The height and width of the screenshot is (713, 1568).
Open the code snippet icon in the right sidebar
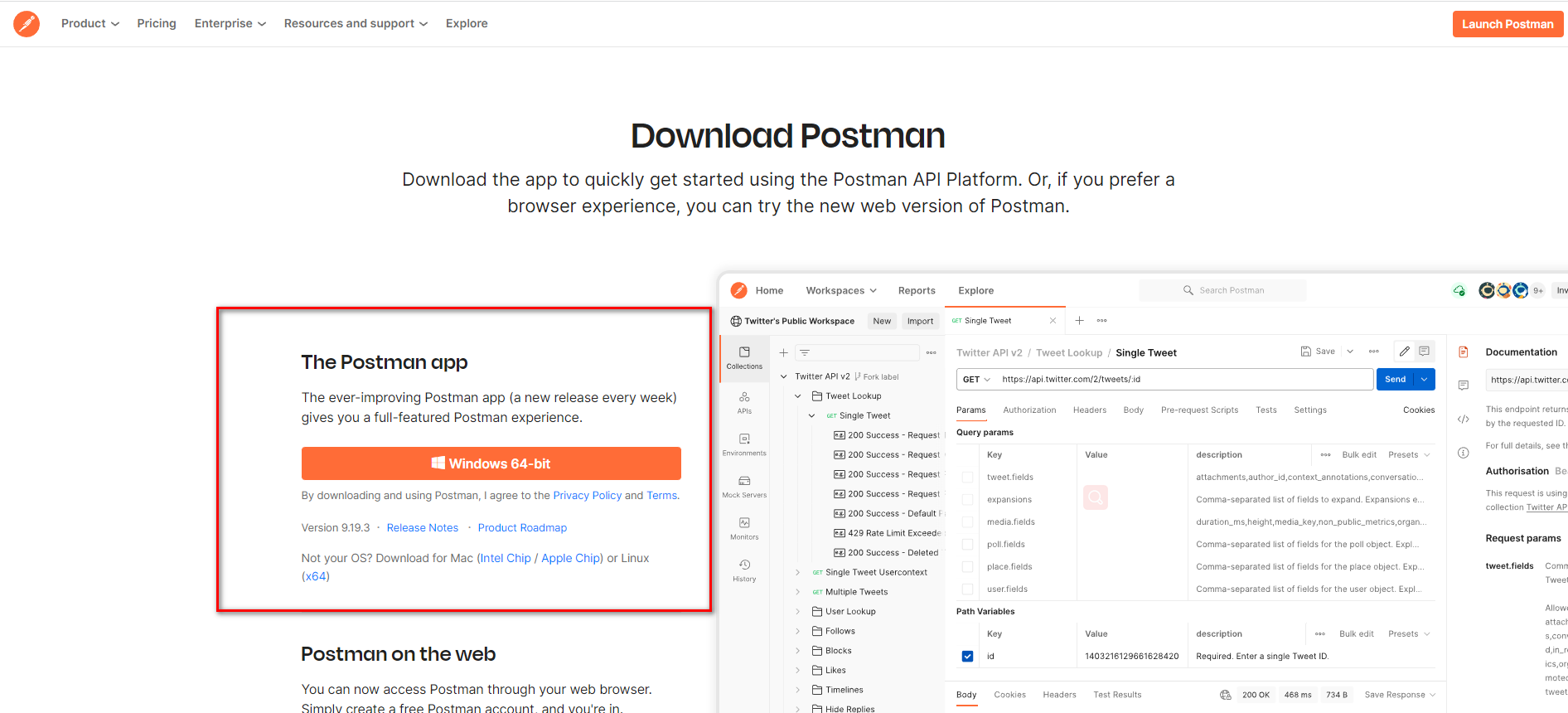click(1464, 420)
